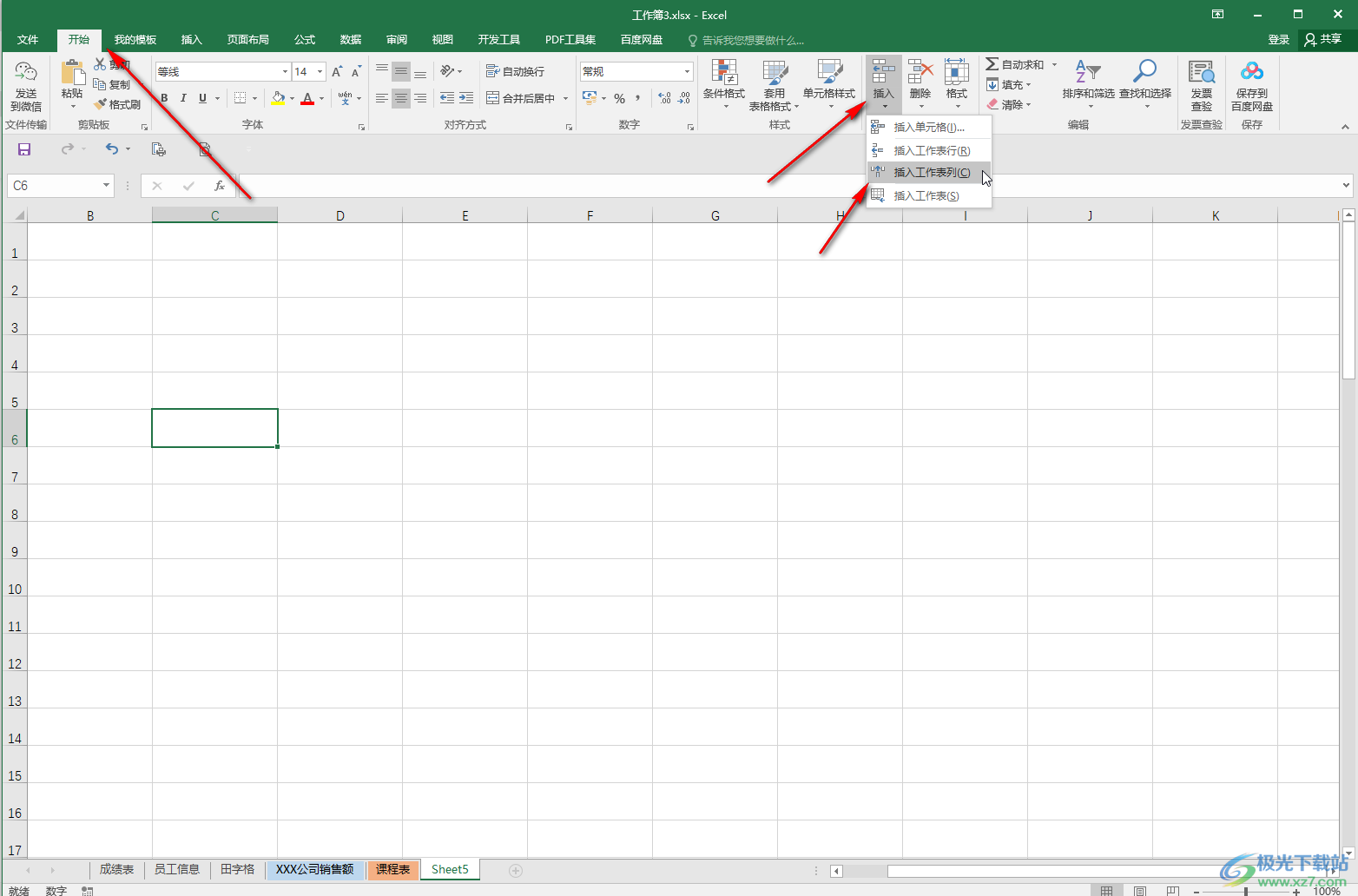This screenshot has height=896, width=1358.
Task: Choose 插入工作表列 menu entry
Action: 929,172
